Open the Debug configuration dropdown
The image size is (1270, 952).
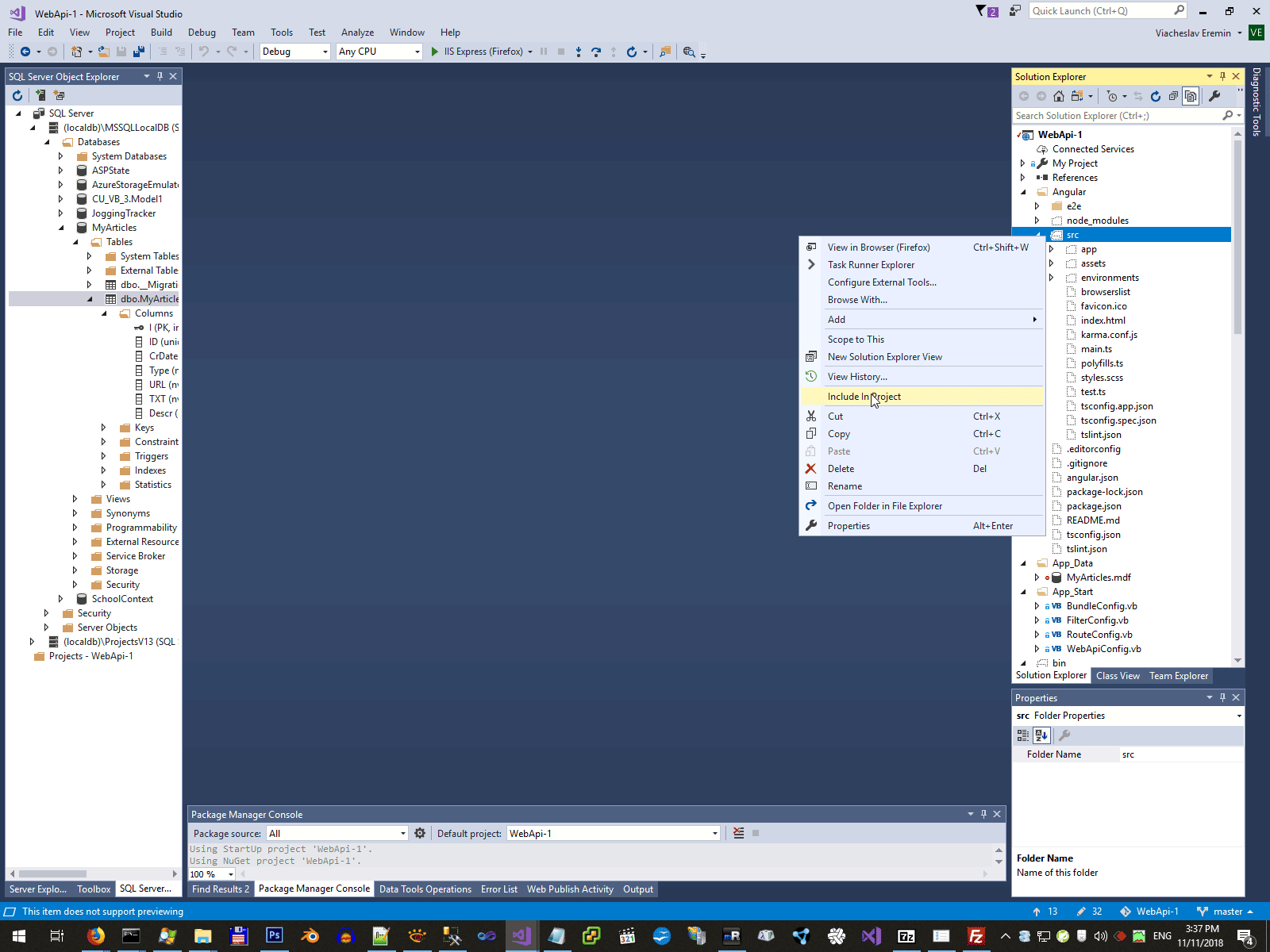294,52
